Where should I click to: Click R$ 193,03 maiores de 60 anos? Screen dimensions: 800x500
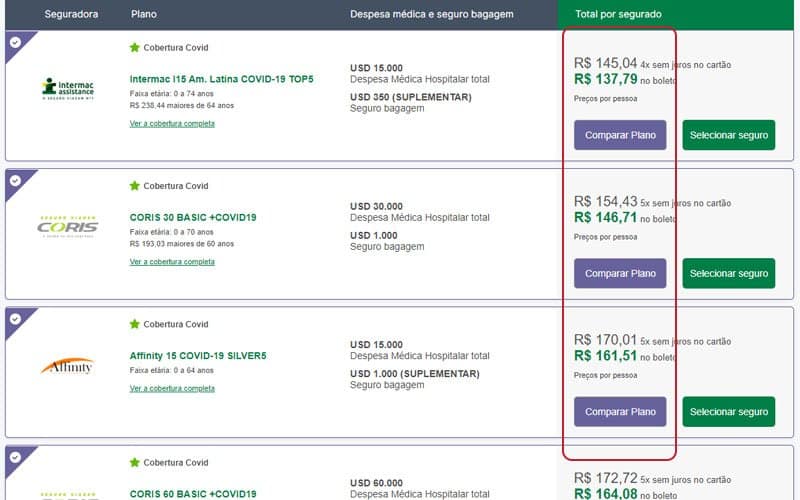pyautogui.click(x=182, y=244)
